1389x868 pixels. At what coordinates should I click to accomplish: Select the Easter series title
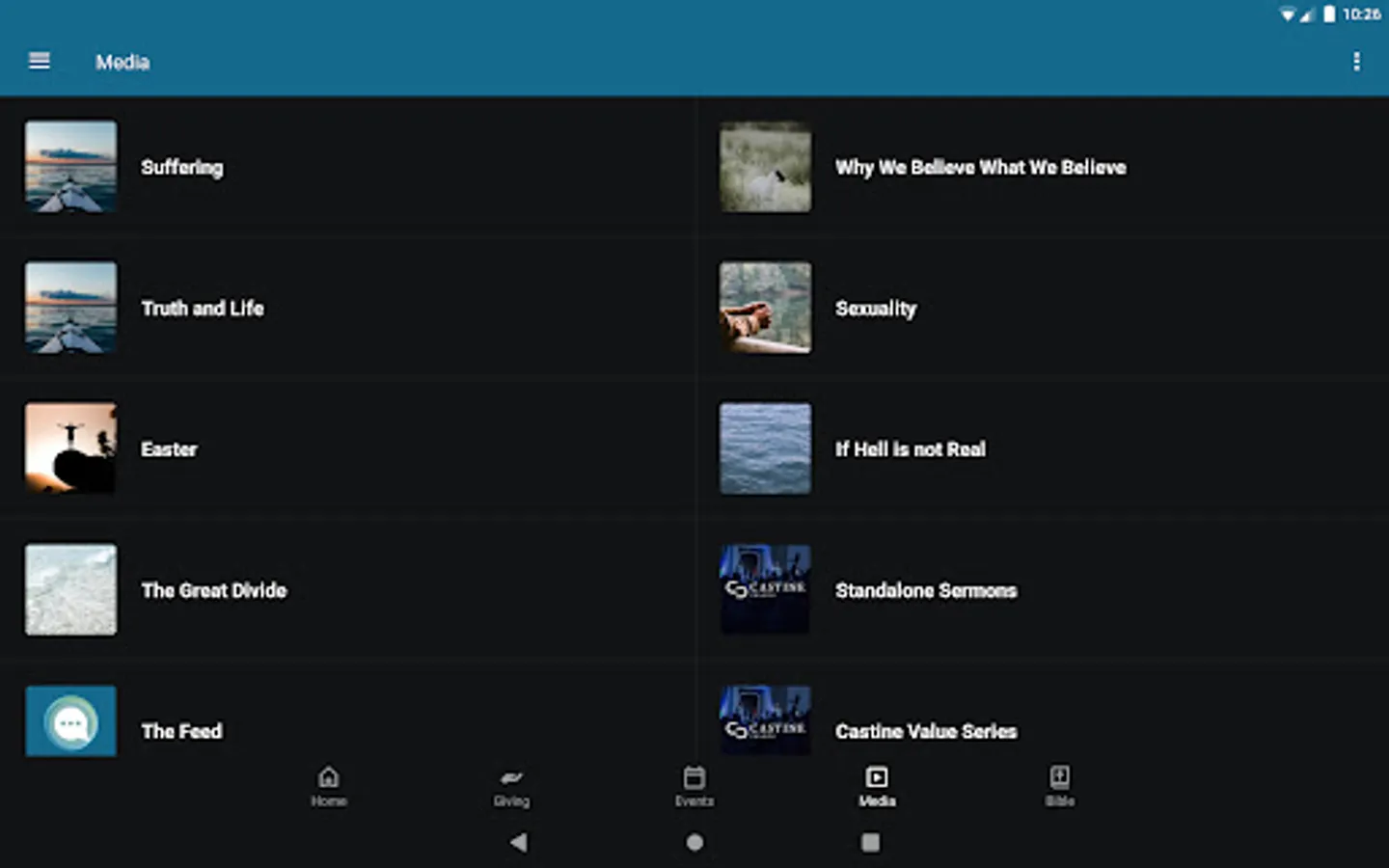pyautogui.click(x=169, y=449)
